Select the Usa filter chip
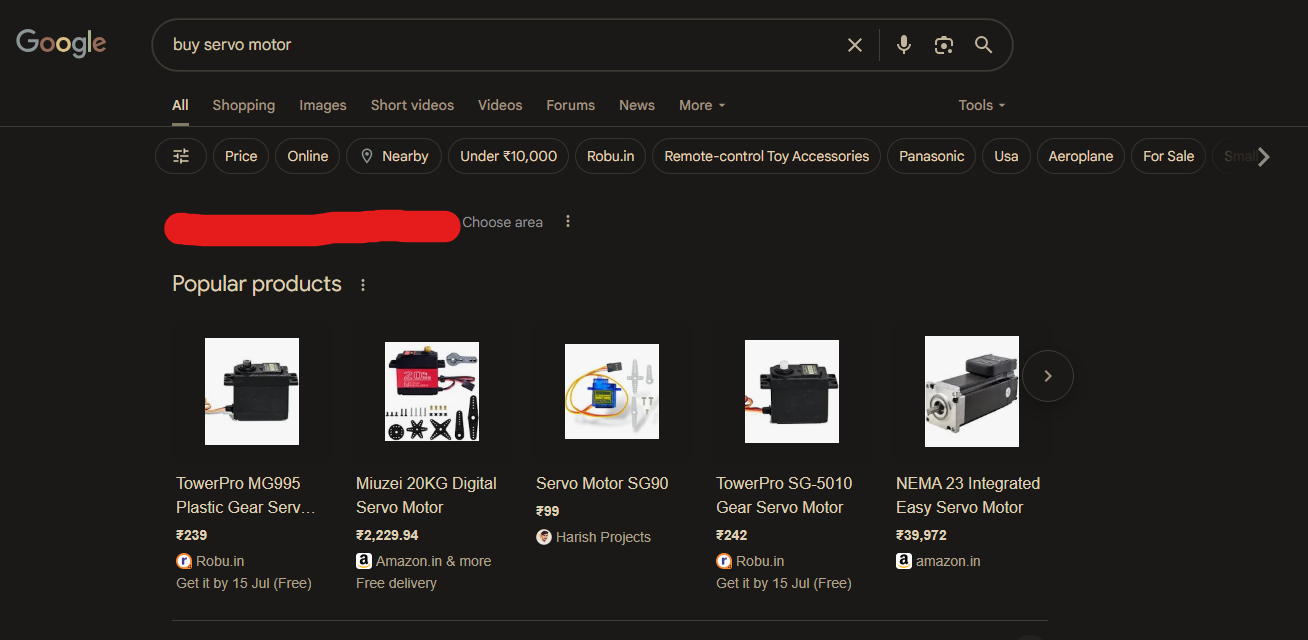This screenshot has height=640, width=1308. [x=1006, y=156]
